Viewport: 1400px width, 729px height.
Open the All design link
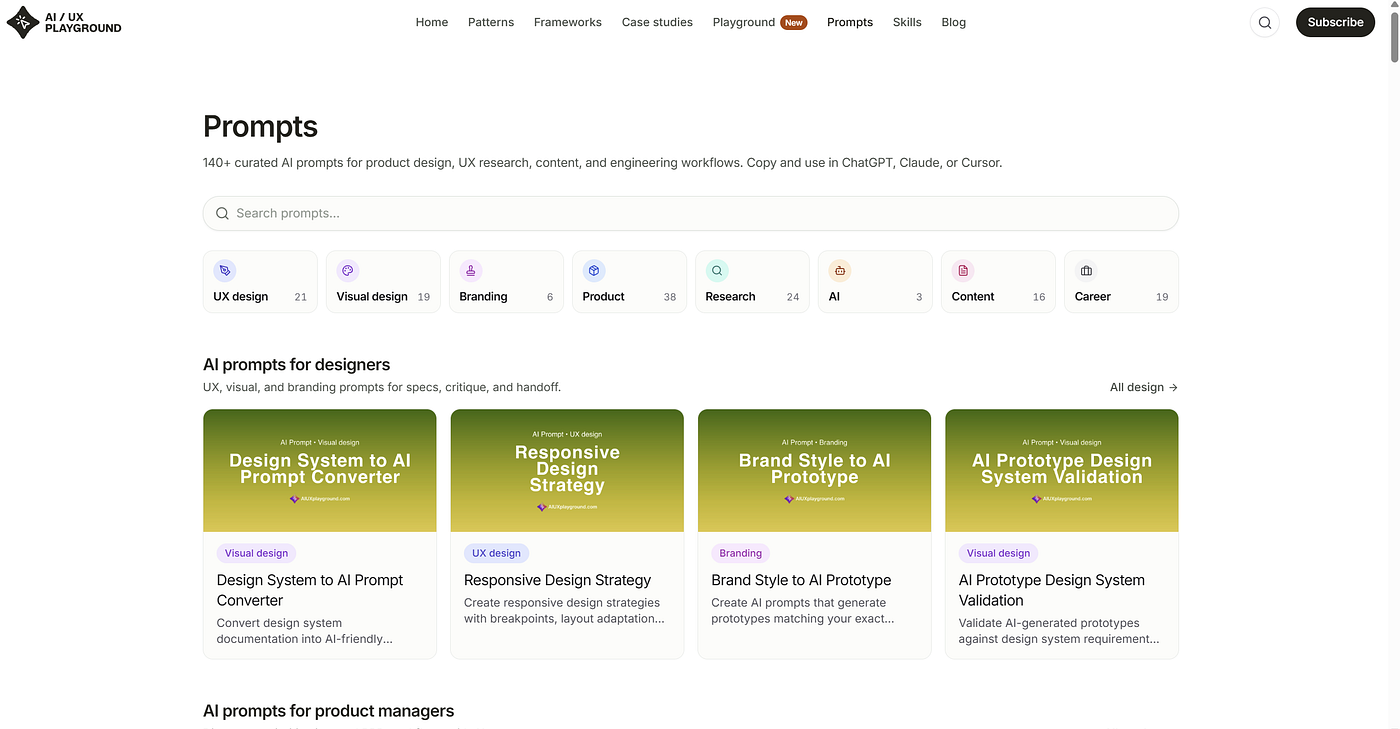1144,387
